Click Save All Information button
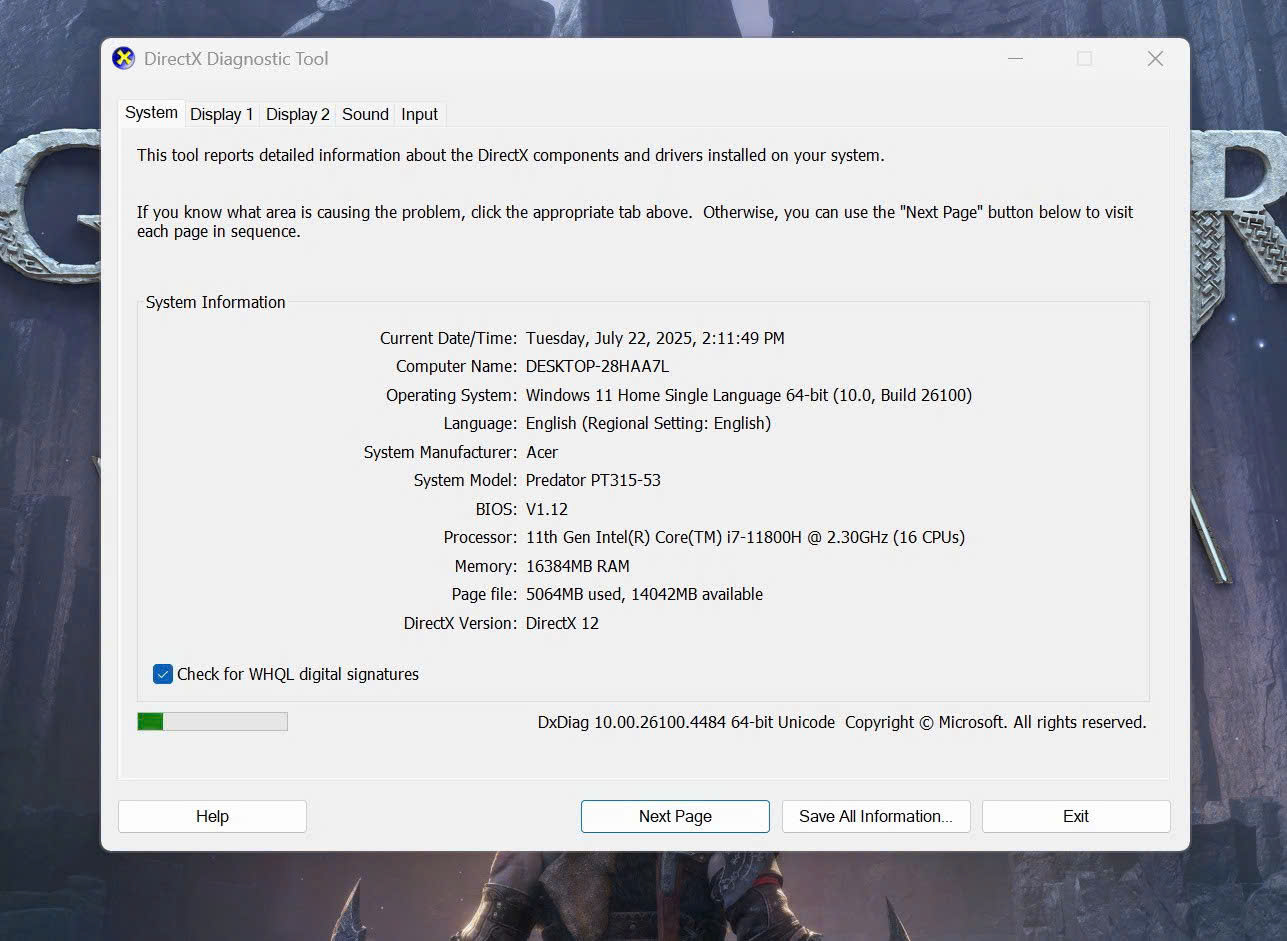 (x=876, y=816)
